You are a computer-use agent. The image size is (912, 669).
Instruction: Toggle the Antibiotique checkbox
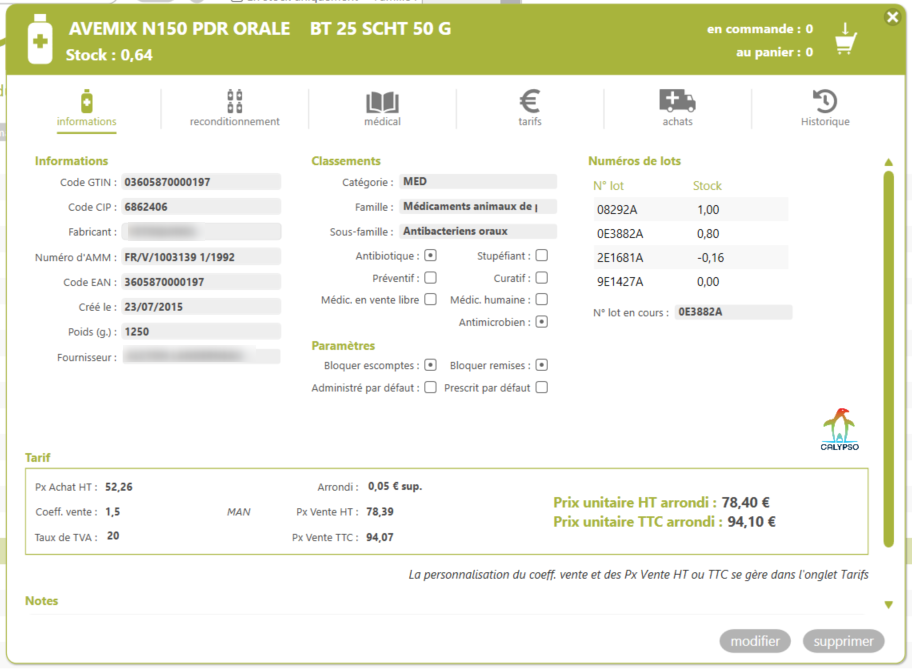click(x=430, y=256)
